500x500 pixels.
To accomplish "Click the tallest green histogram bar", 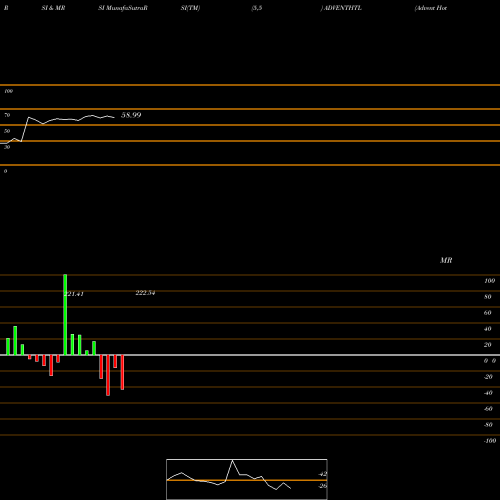I will [65, 315].
